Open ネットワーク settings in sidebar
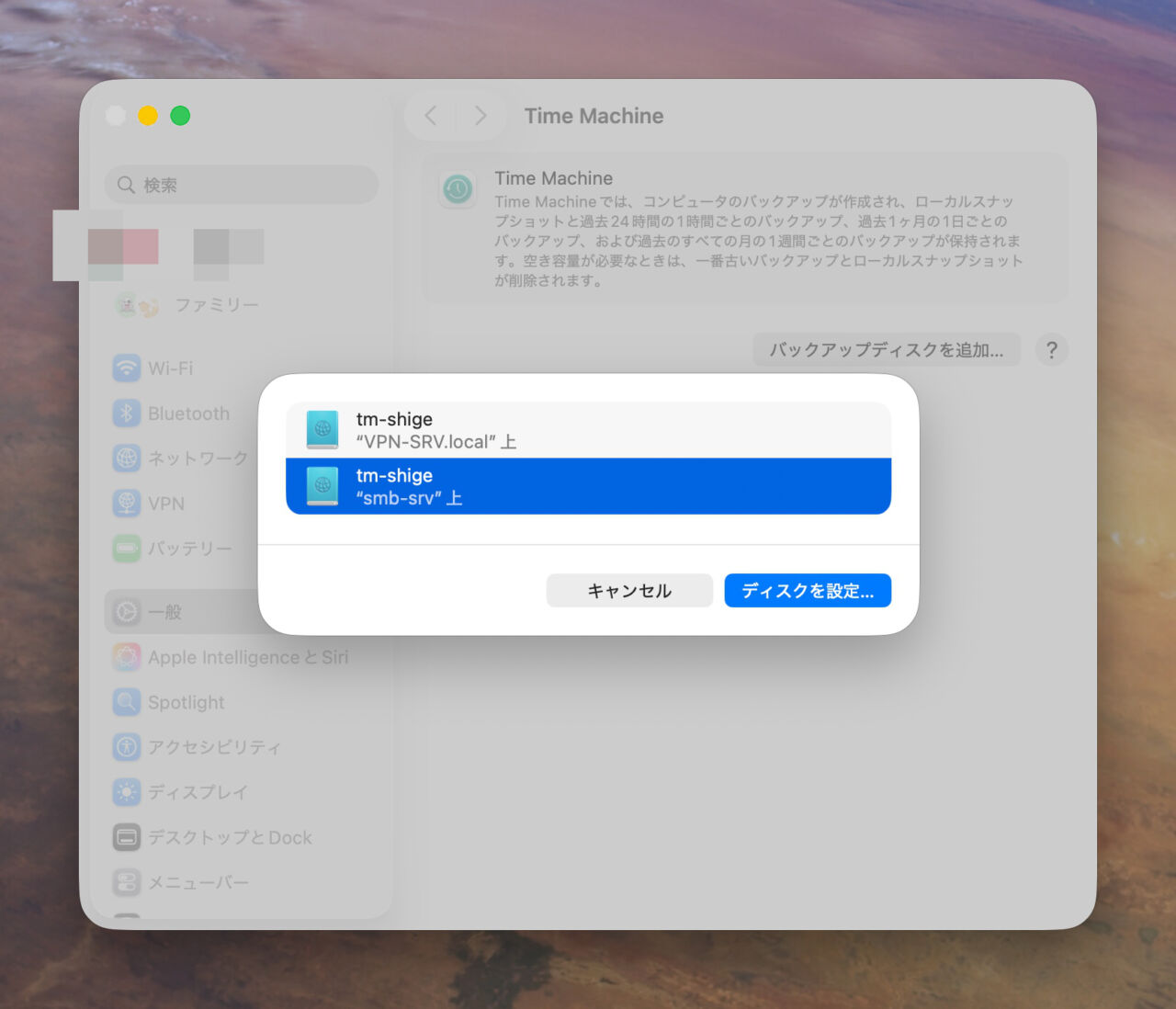 (x=242, y=458)
